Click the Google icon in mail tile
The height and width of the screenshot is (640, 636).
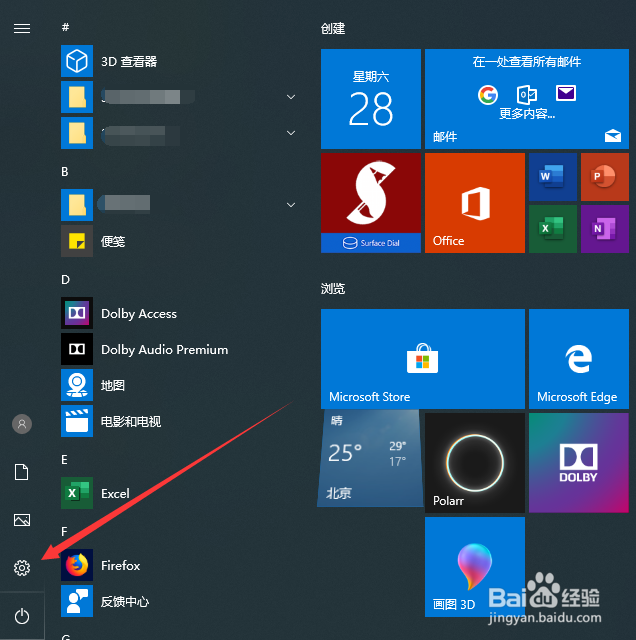[488, 95]
